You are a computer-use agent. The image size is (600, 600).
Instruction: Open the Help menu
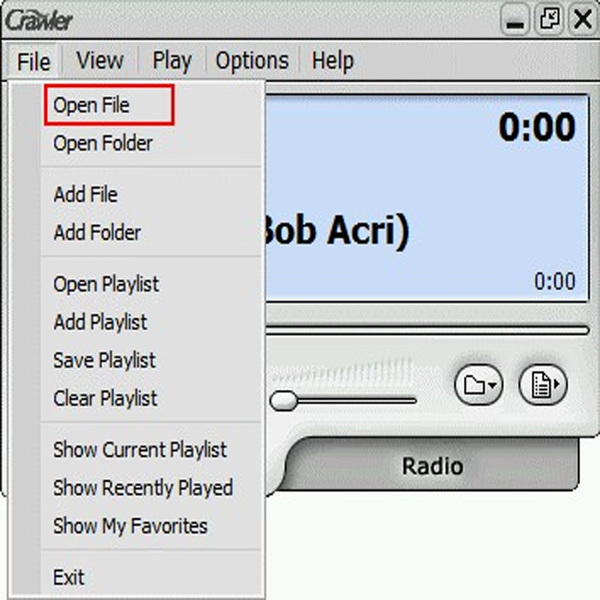coord(333,61)
